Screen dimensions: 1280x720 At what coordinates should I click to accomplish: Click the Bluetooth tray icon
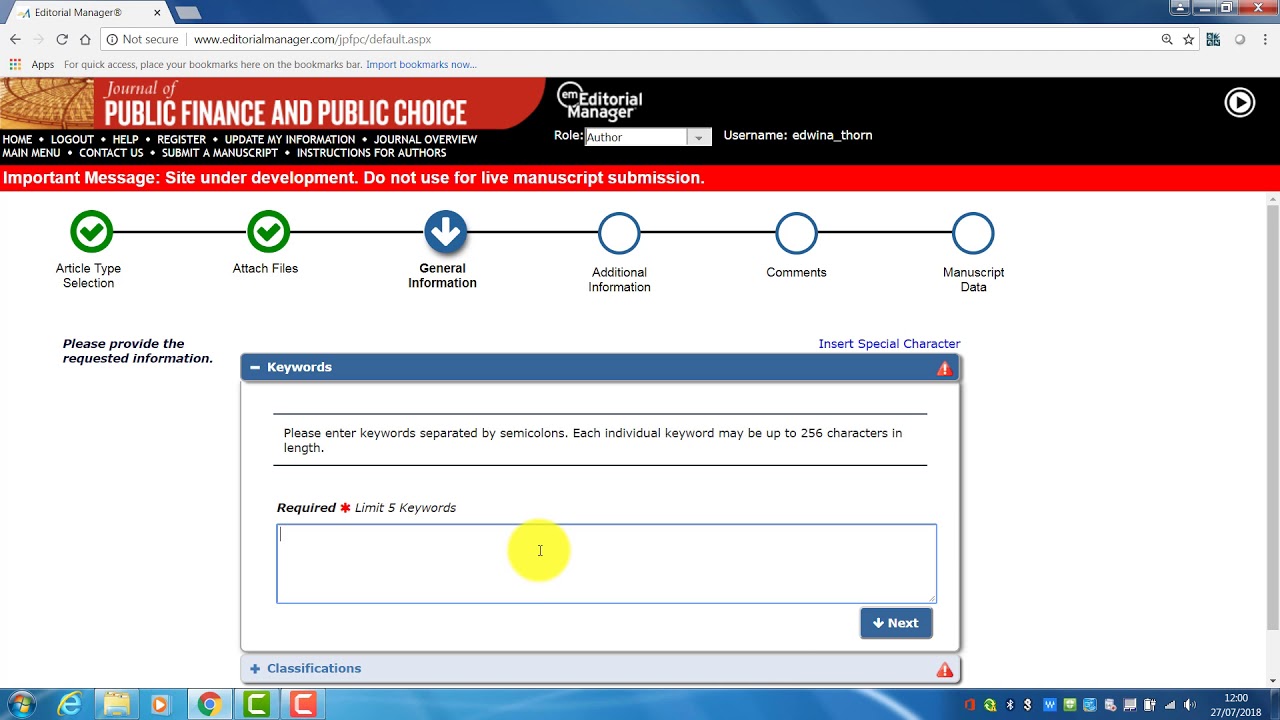1009,705
